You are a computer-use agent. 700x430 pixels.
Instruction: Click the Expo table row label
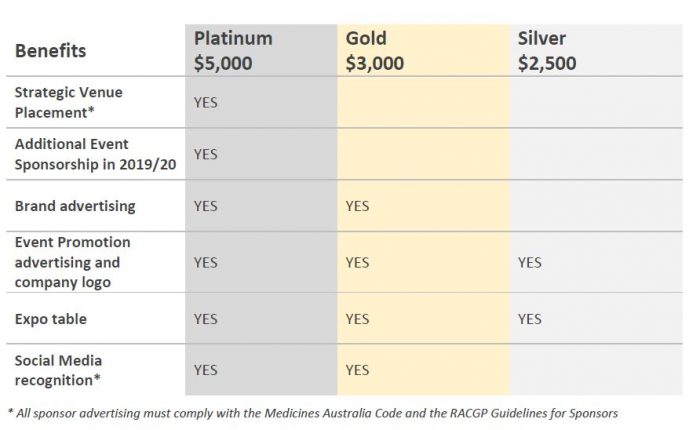pyautogui.click(x=51, y=318)
